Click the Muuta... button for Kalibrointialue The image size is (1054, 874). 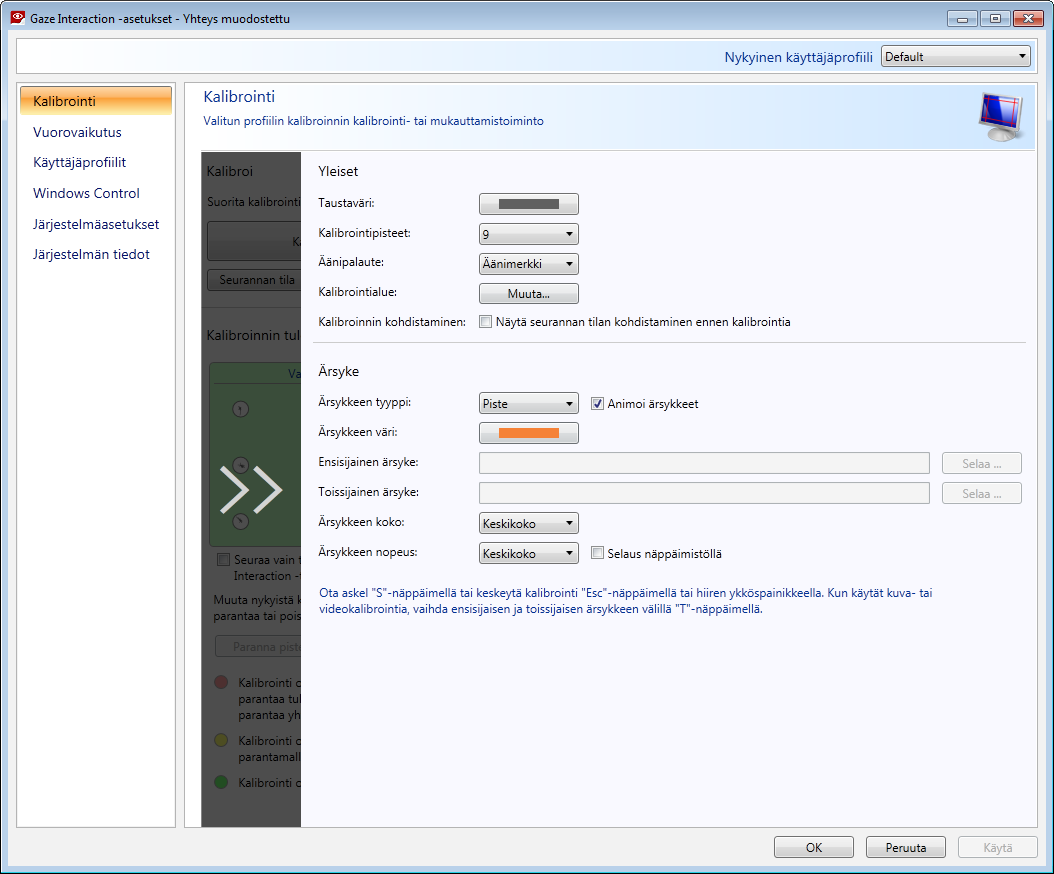(x=528, y=294)
